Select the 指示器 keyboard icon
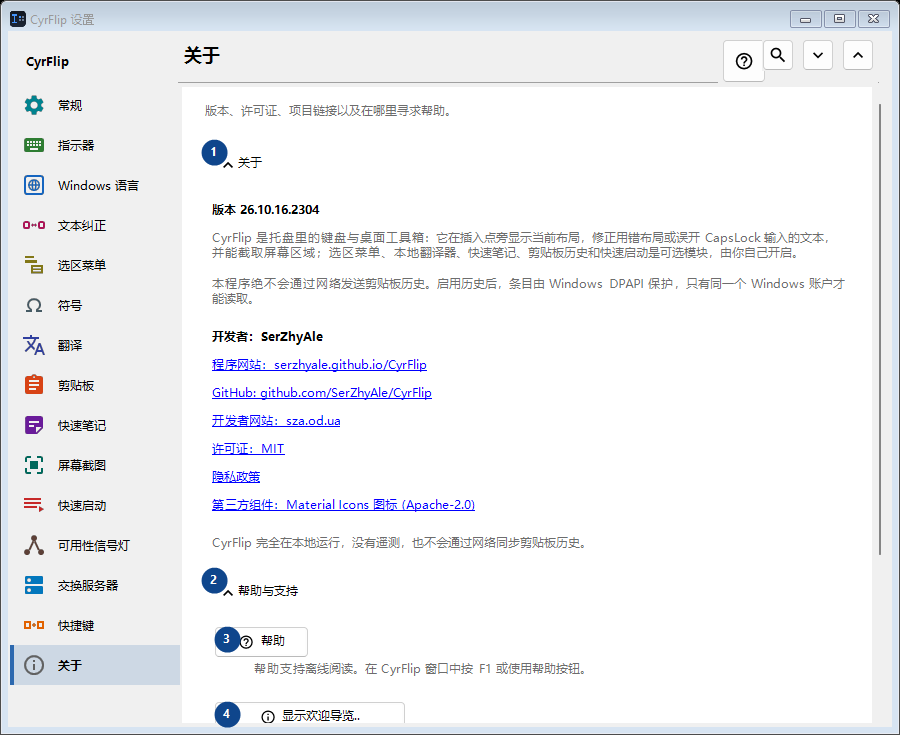 [34, 145]
